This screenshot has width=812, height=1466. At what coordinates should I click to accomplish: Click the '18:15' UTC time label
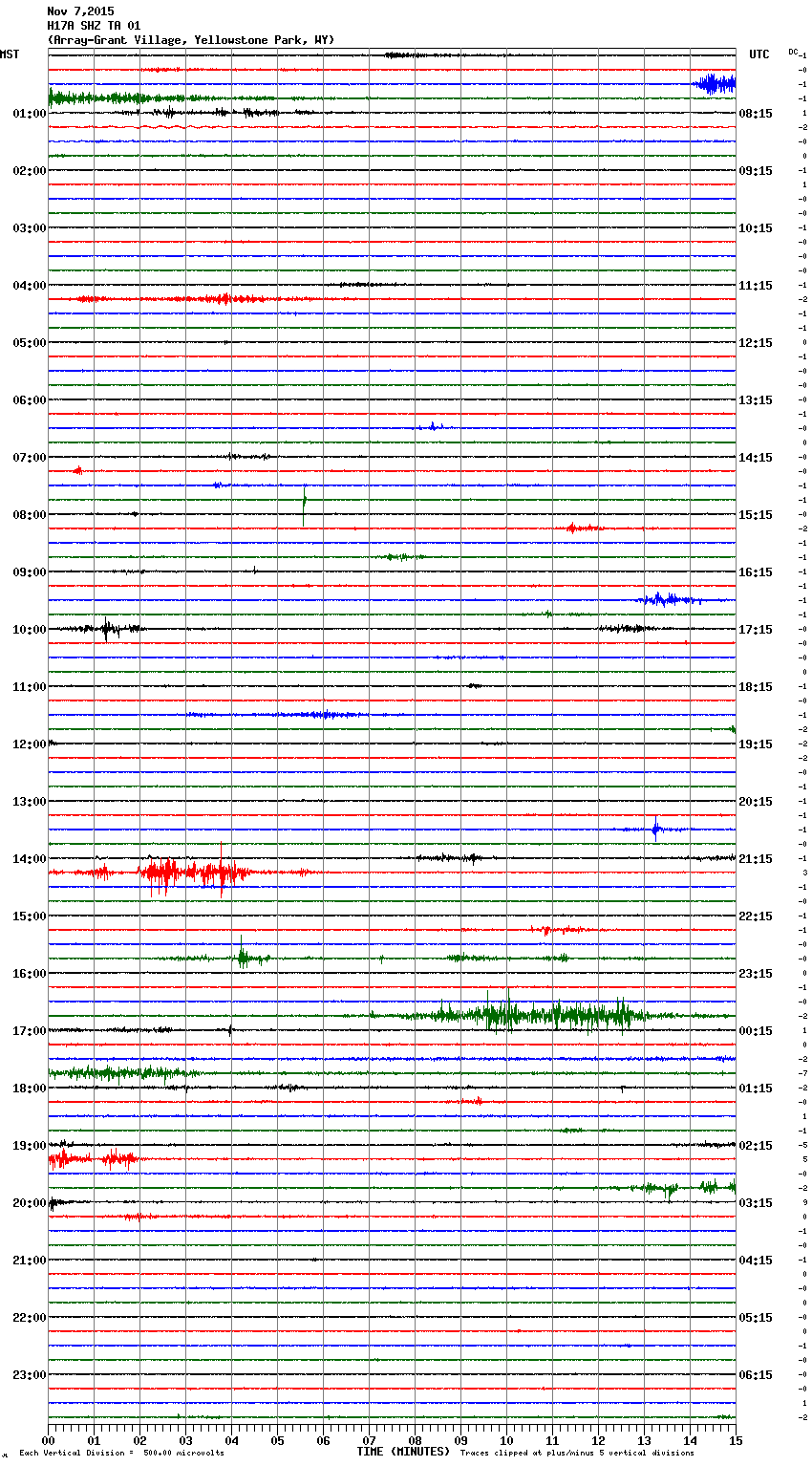click(756, 687)
